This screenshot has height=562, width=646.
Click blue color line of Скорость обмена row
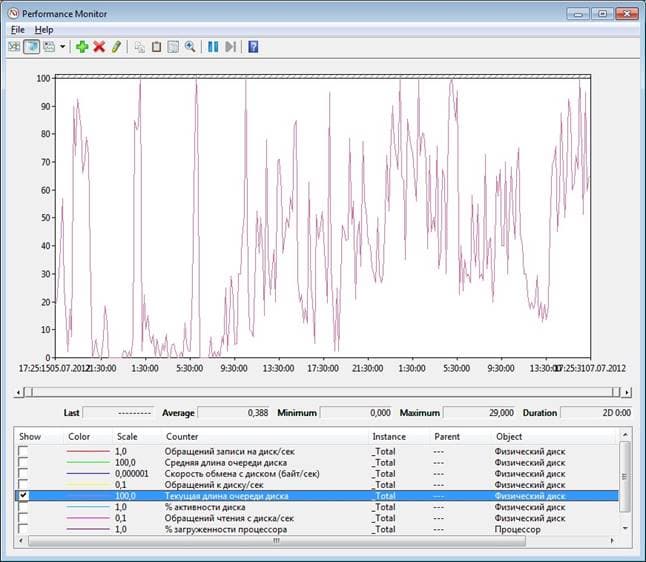(x=88, y=474)
